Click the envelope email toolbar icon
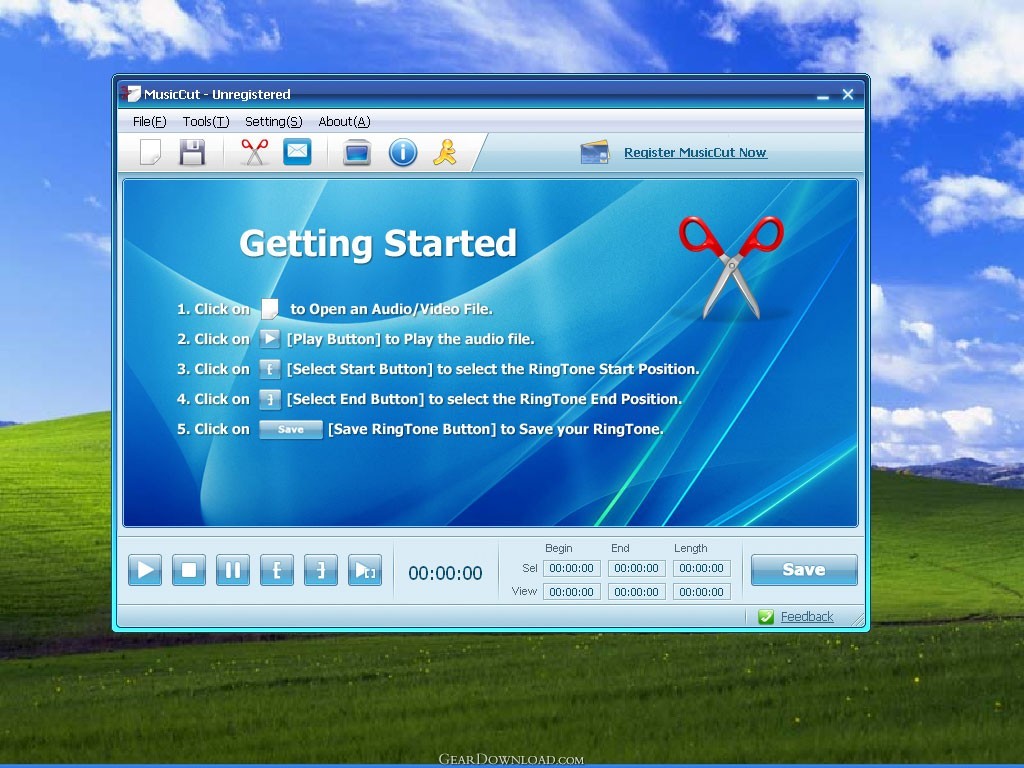The height and width of the screenshot is (768, 1024). 297,152
